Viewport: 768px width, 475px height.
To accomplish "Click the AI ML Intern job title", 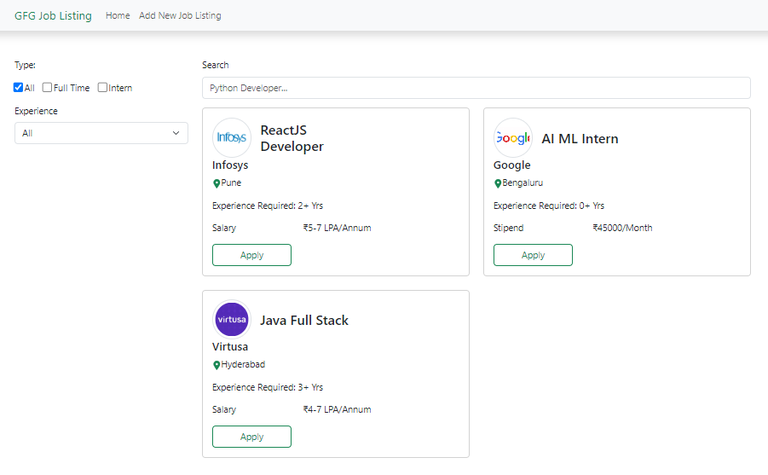I will point(580,139).
